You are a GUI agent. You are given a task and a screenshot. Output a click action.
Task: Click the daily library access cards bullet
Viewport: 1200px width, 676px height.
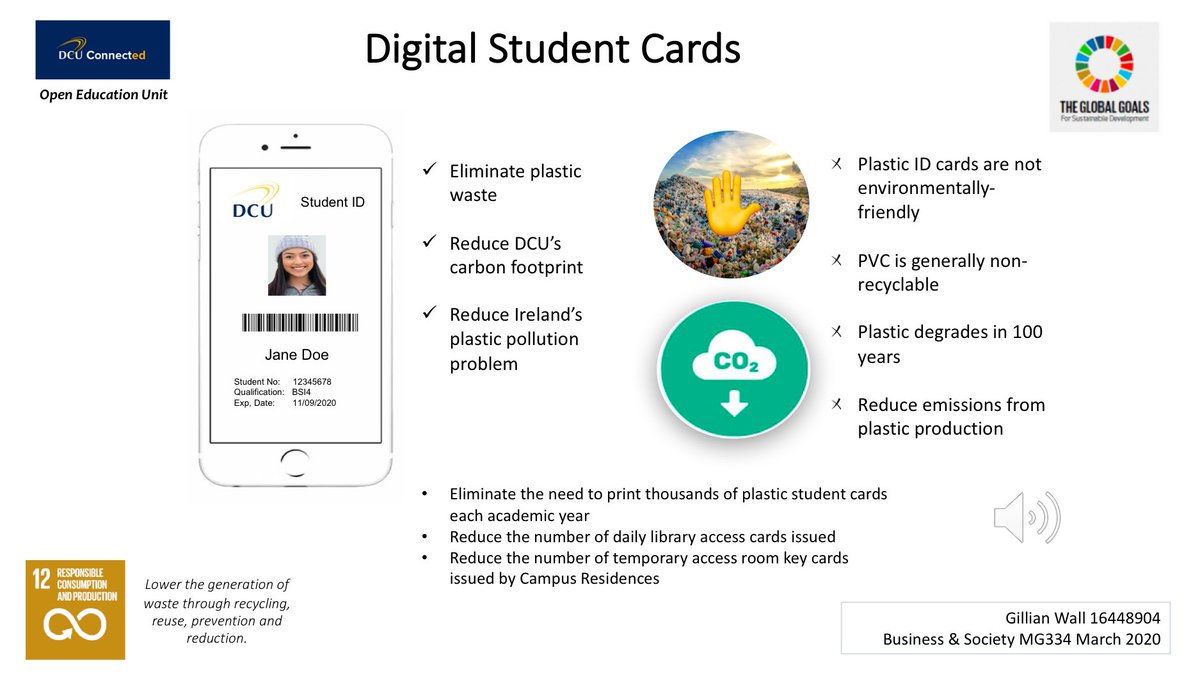(x=629, y=536)
